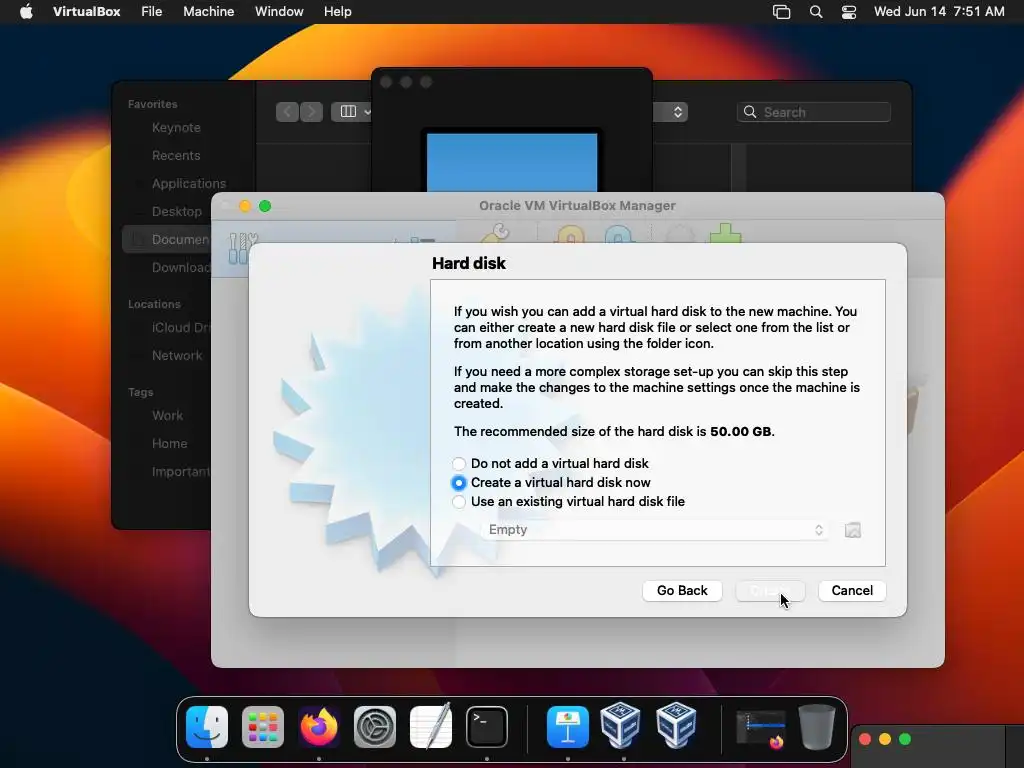Open the Trash in the Dock
Image resolution: width=1024 pixels, height=768 pixels.
[816, 726]
